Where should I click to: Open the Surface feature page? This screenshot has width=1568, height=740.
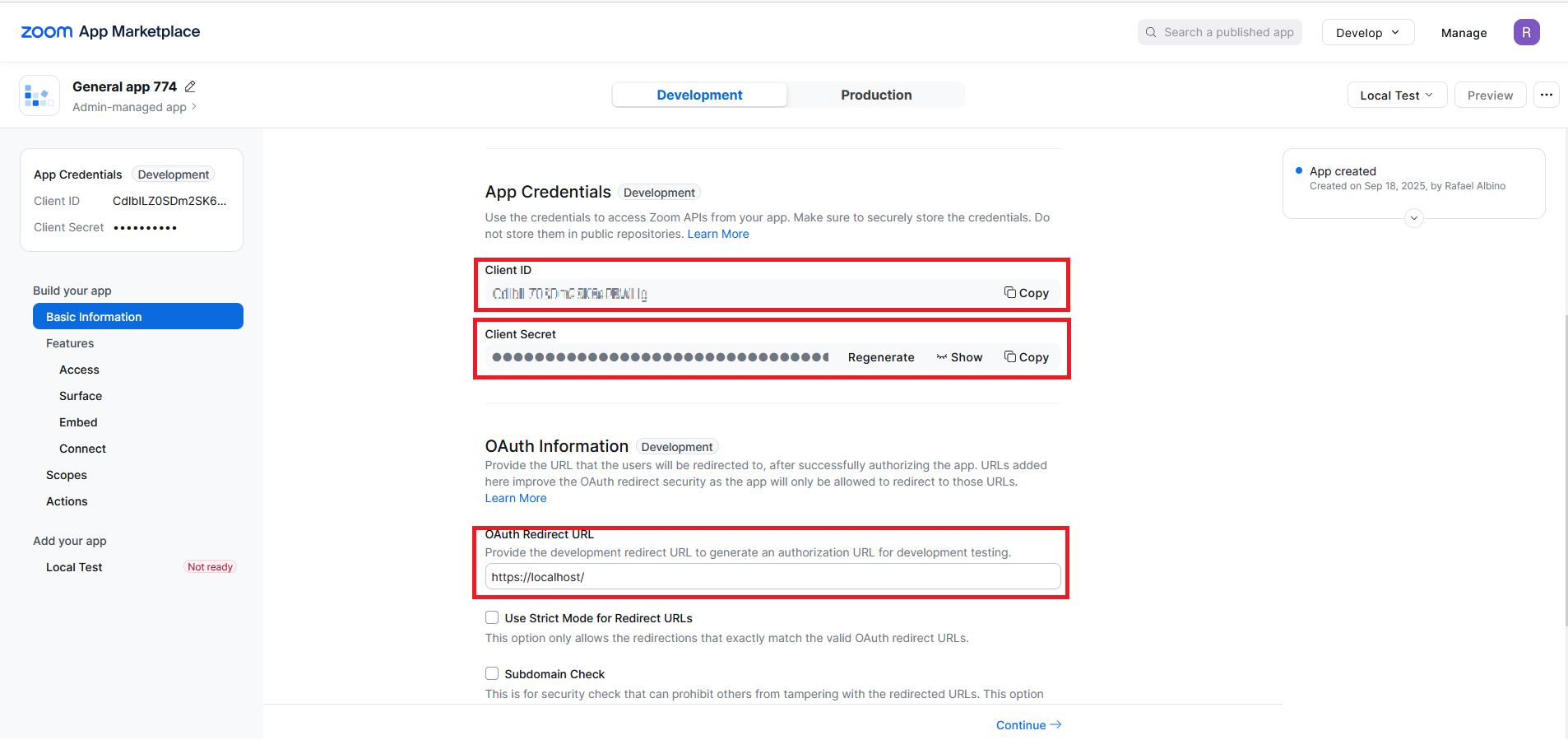point(81,396)
